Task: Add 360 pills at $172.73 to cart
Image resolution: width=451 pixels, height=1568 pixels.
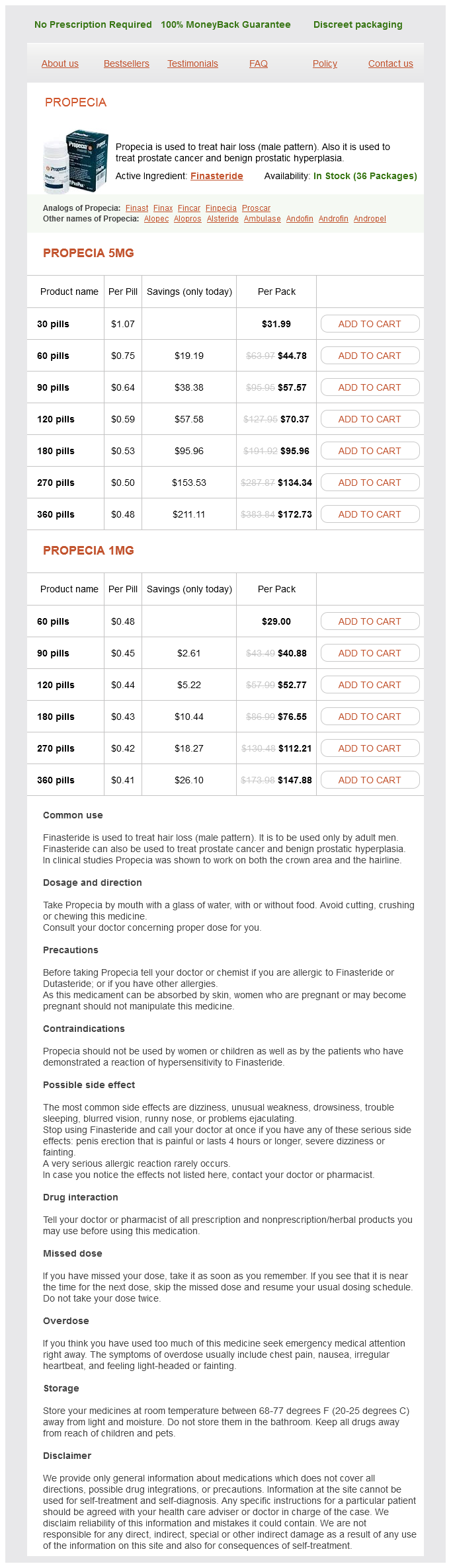Action: [x=370, y=514]
